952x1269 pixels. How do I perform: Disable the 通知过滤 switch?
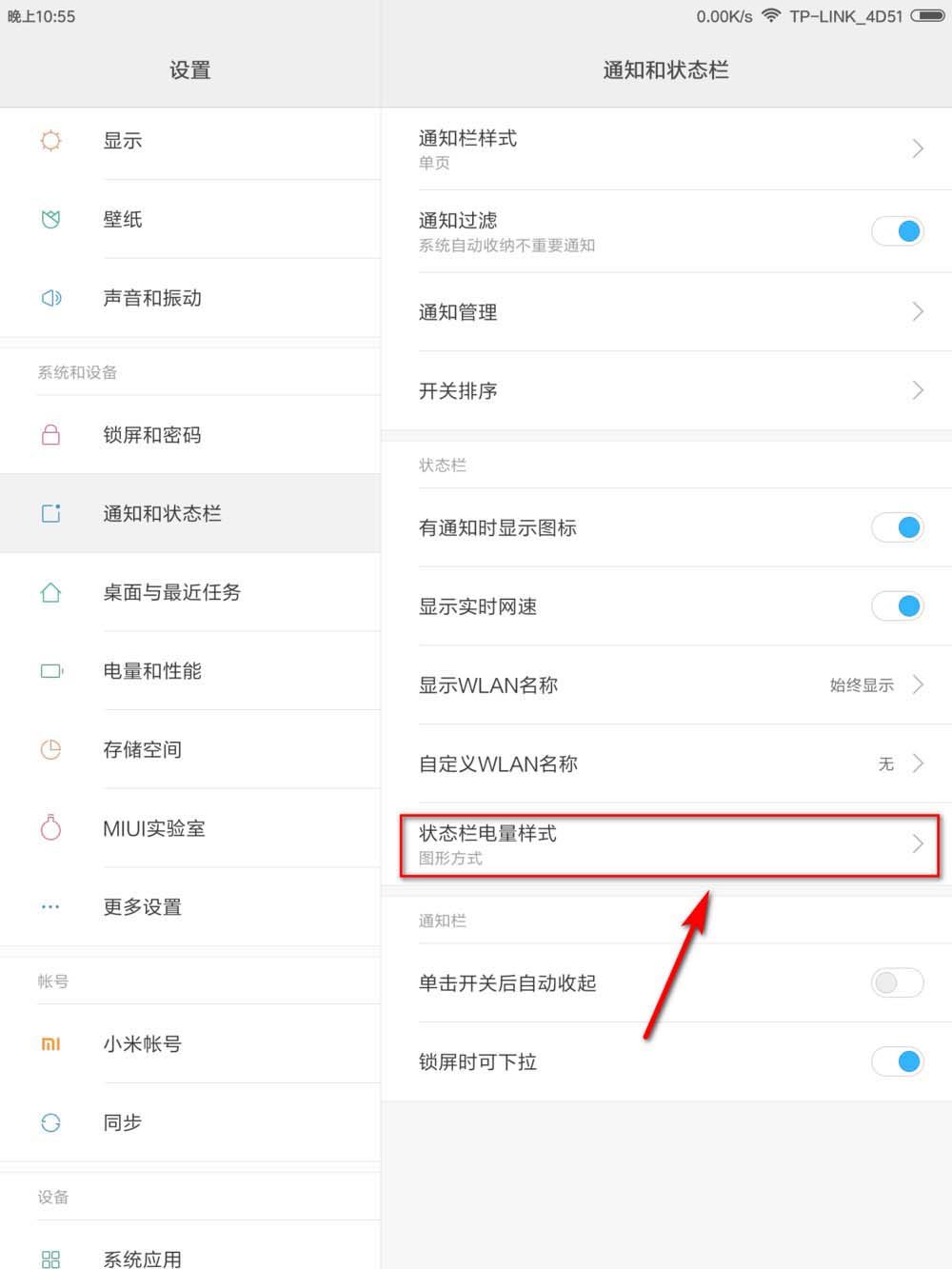coord(898,231)
